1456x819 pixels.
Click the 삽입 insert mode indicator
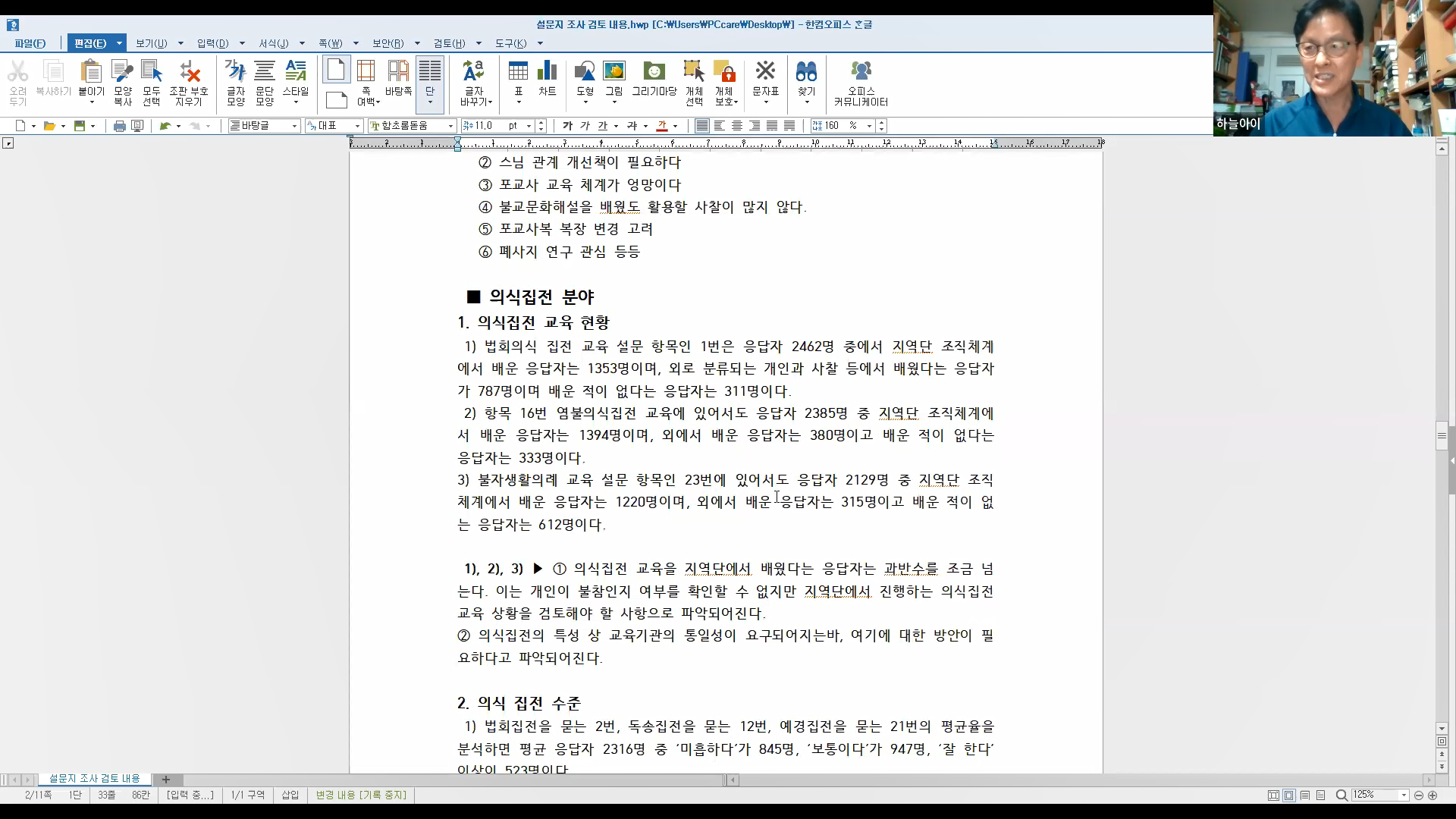point(290,795)
